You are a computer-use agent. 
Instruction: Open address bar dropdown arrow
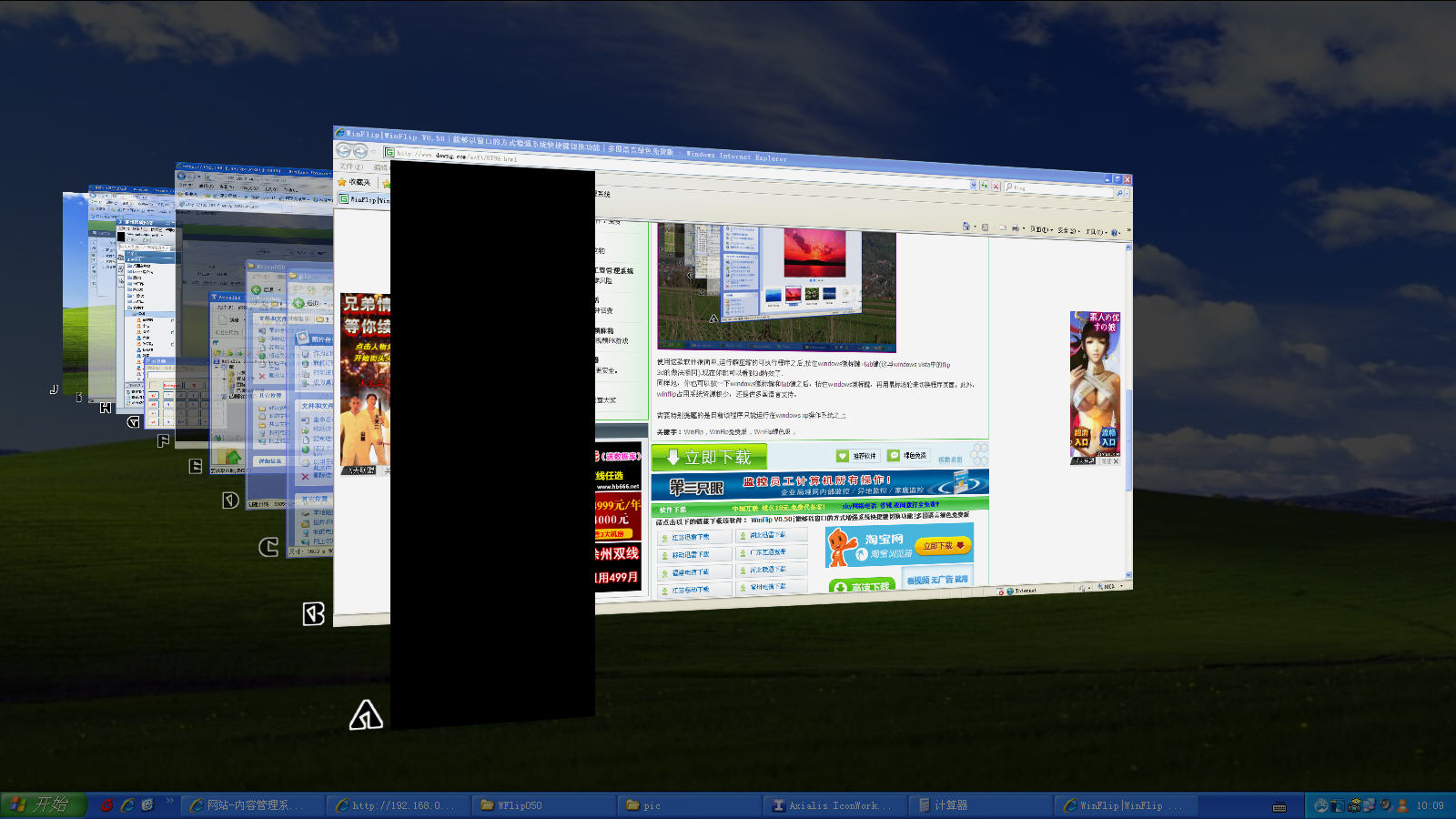(973, 185)
